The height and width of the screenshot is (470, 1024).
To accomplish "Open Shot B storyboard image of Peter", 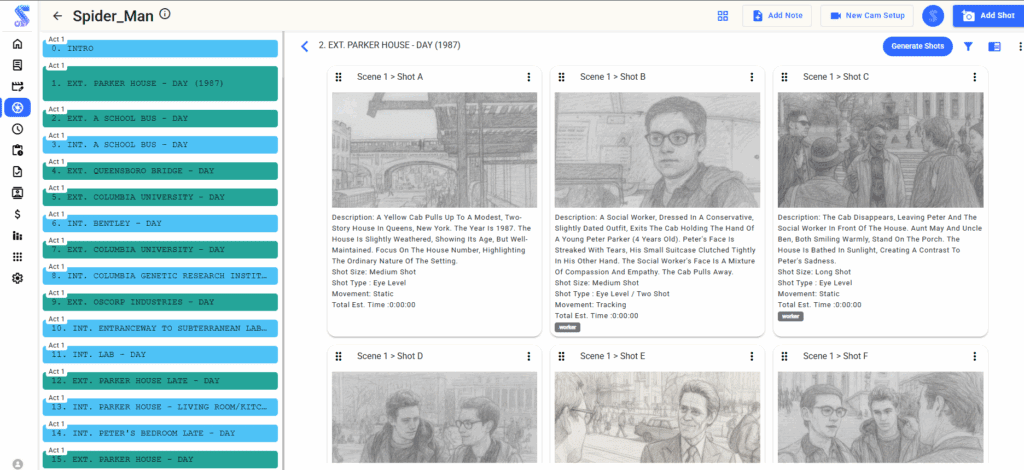I will click(x=658, y=150).
